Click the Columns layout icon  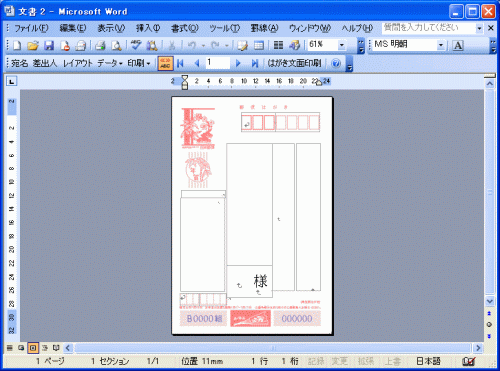click(x=278, y=45)
